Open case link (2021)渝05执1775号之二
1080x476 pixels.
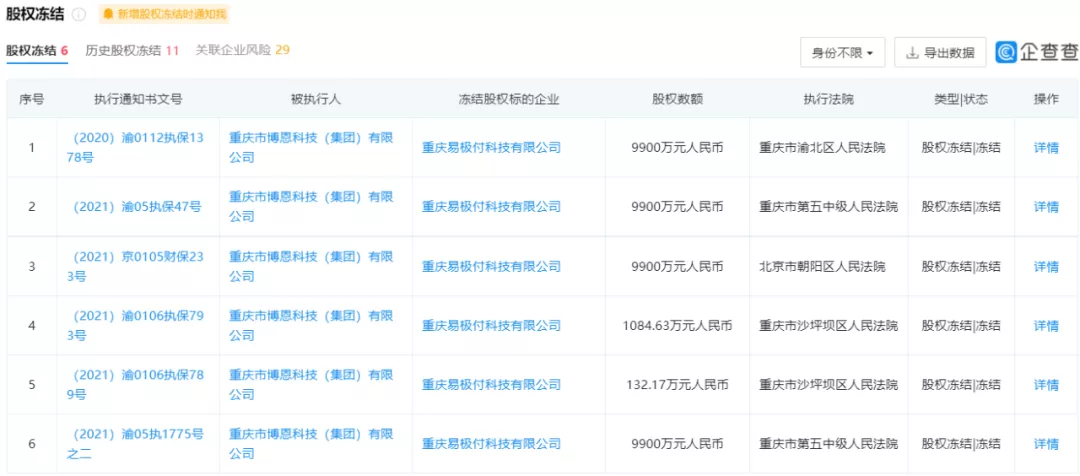[138, 444]
